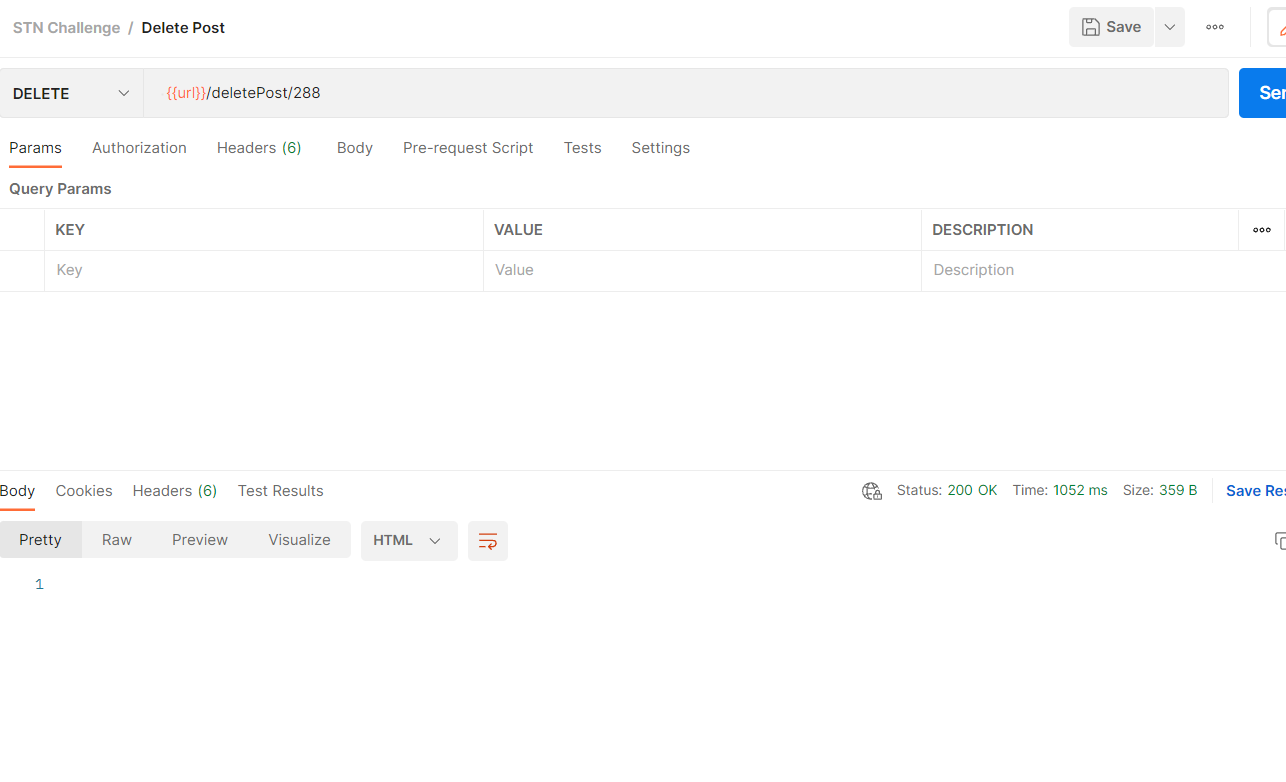Open the request Settings tab
Image resolution: width=1286 pixels, height=782 pixels.
tap(660, 148)
